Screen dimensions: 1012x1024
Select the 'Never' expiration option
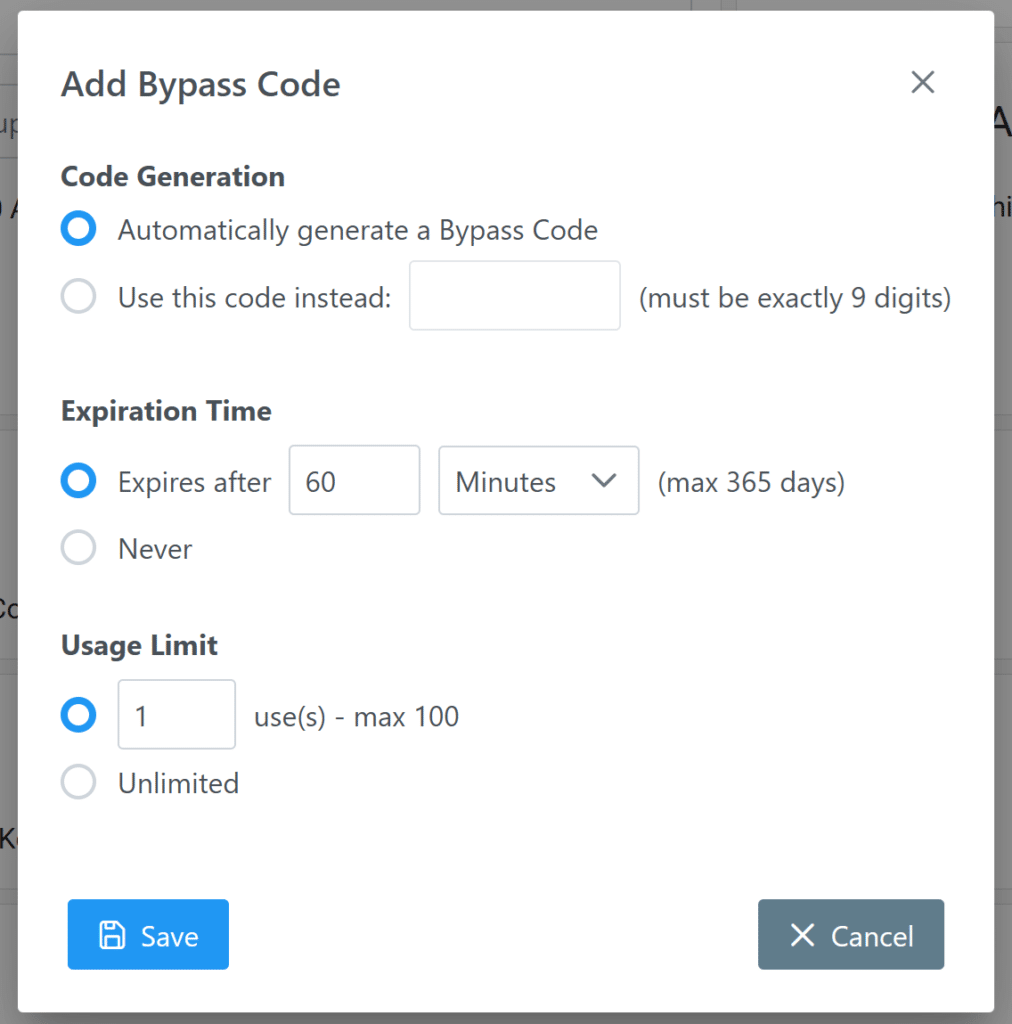[78, 547]
